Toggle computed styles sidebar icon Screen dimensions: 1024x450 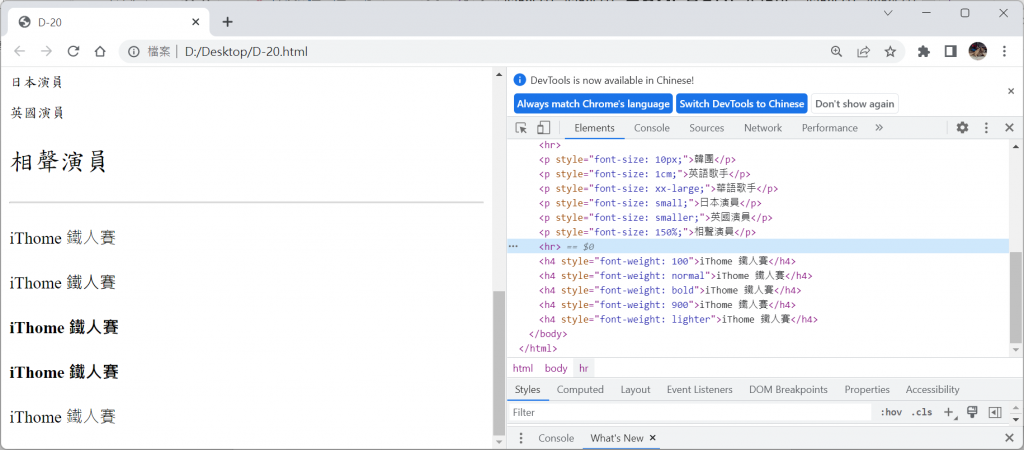[x=995, y=412]
